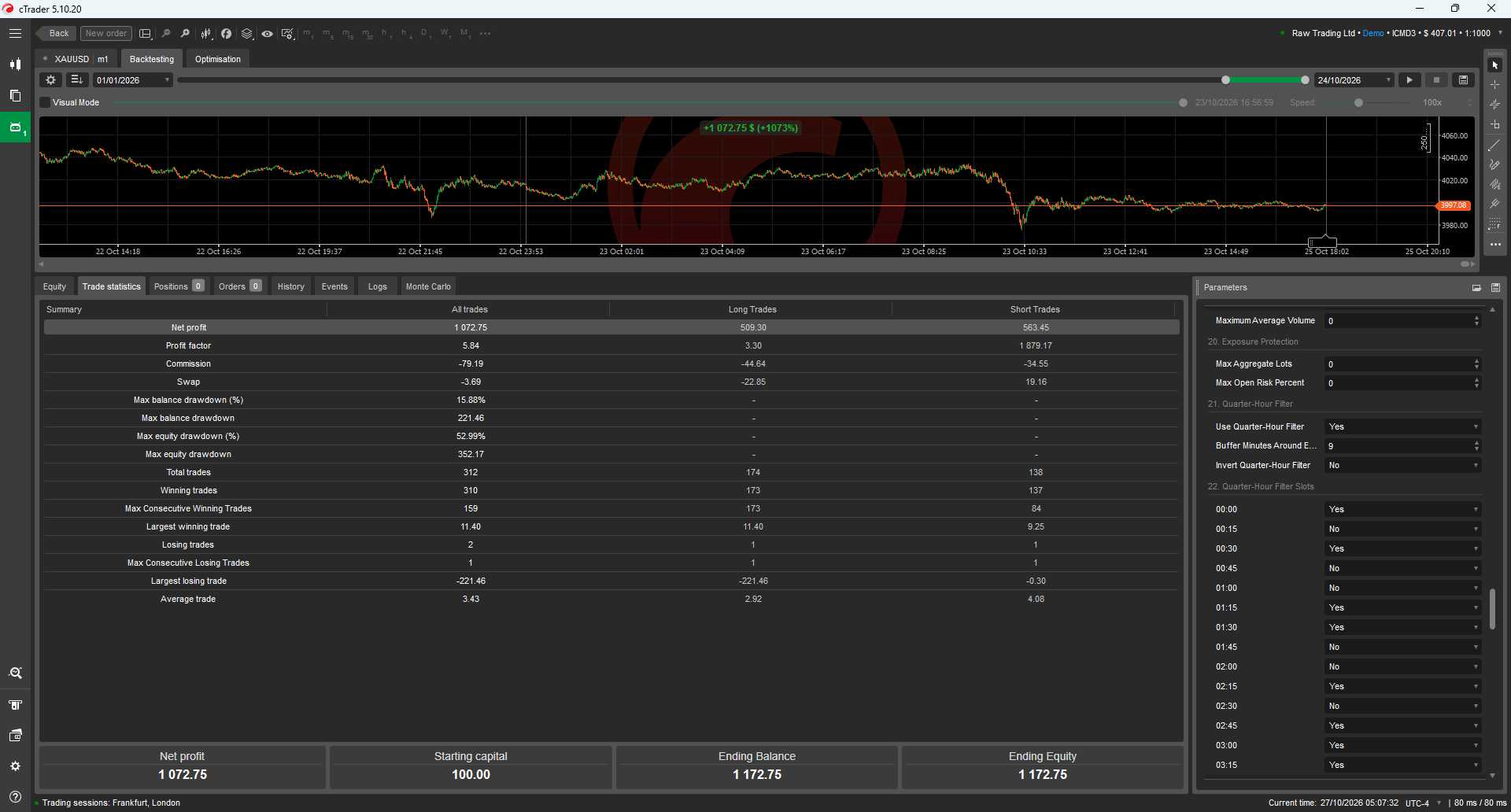Click the eye viewing options icon

point(268,33)
